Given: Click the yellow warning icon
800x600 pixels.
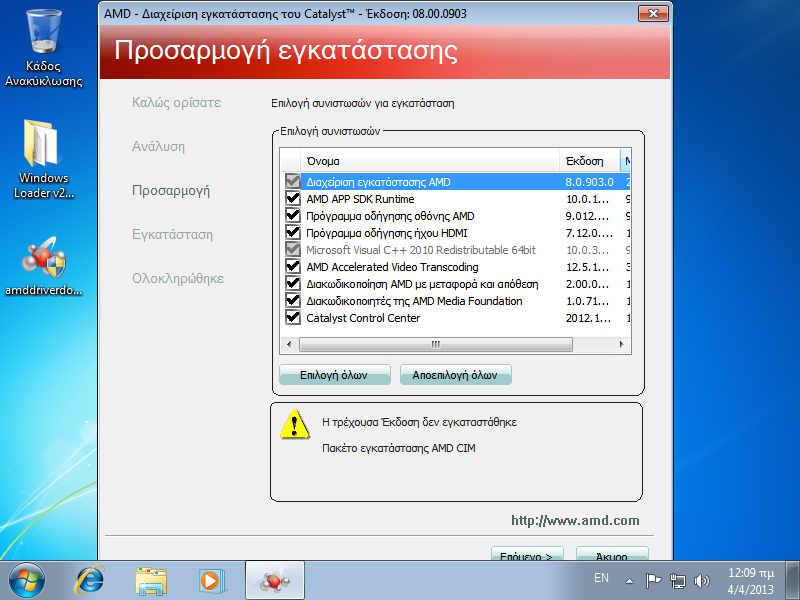Looking at the screenshot, I should coord(294,424).
